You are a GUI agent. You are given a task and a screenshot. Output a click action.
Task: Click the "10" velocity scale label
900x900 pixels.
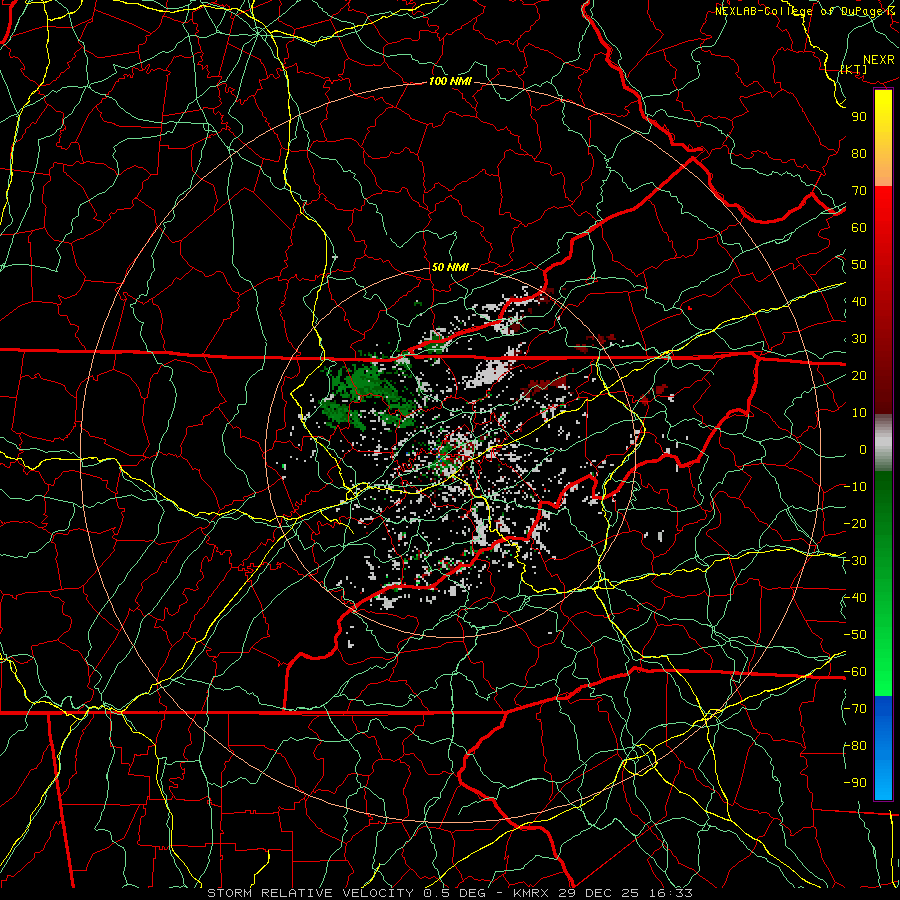859,413
